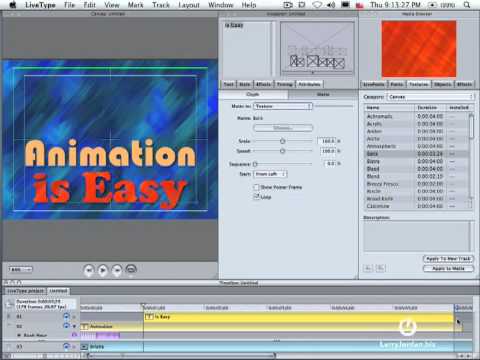480x360 pixels.
Task: Open the Effects tab in Media Browser
Action: tap(464, 84)
